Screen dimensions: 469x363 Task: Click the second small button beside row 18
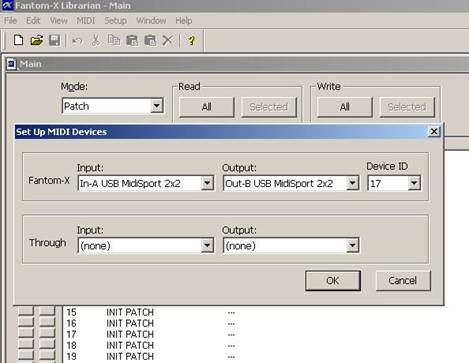tap(47, 344)
